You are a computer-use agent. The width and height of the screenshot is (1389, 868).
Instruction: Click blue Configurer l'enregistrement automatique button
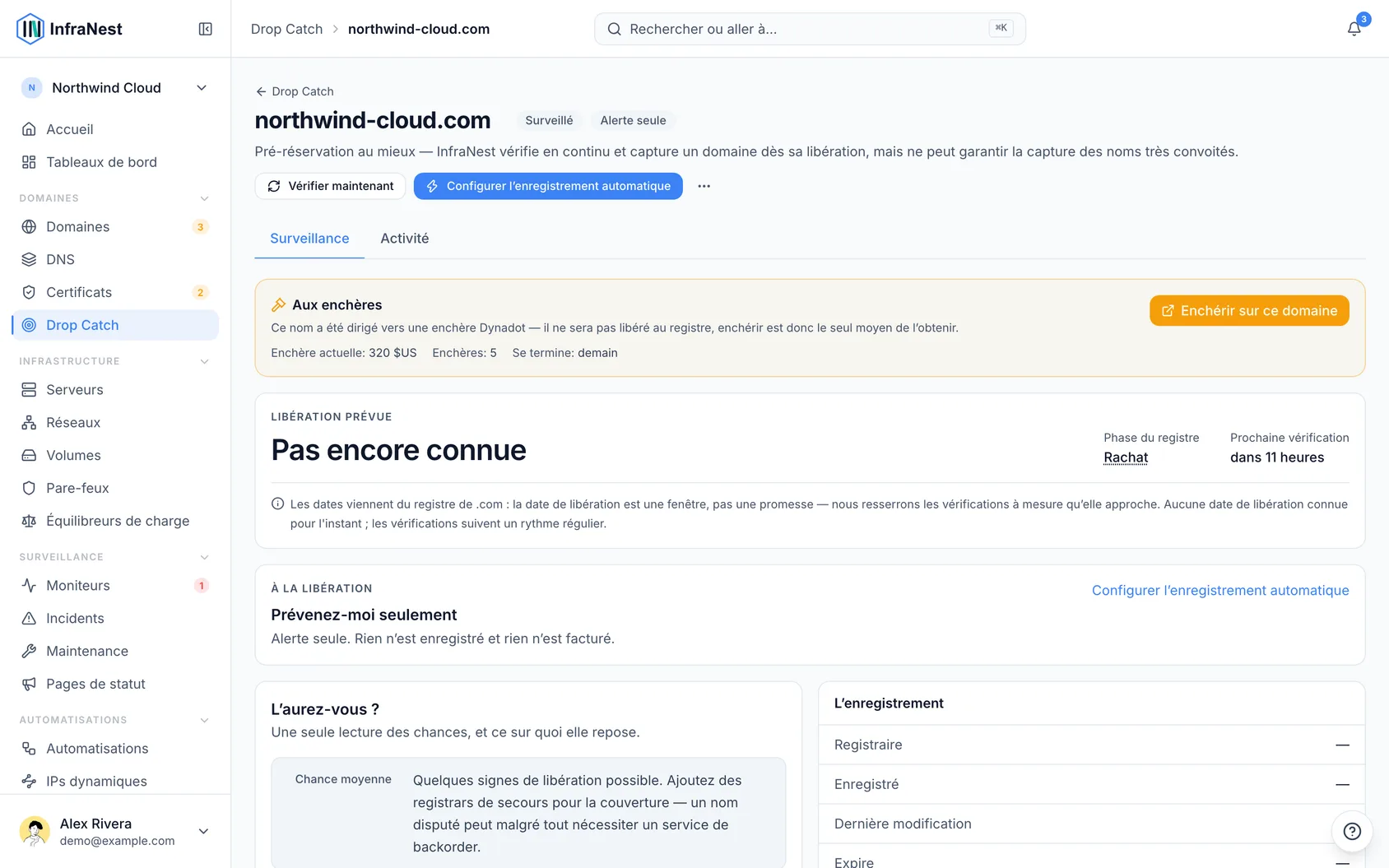tap(548, 186)
